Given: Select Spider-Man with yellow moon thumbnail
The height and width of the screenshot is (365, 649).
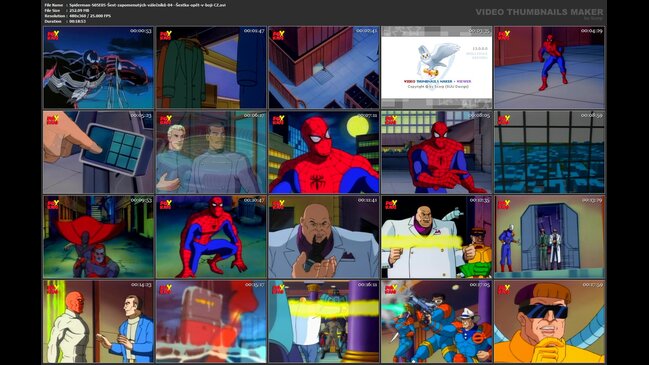Looking at the screenshot, I should (x=324, y=152).
